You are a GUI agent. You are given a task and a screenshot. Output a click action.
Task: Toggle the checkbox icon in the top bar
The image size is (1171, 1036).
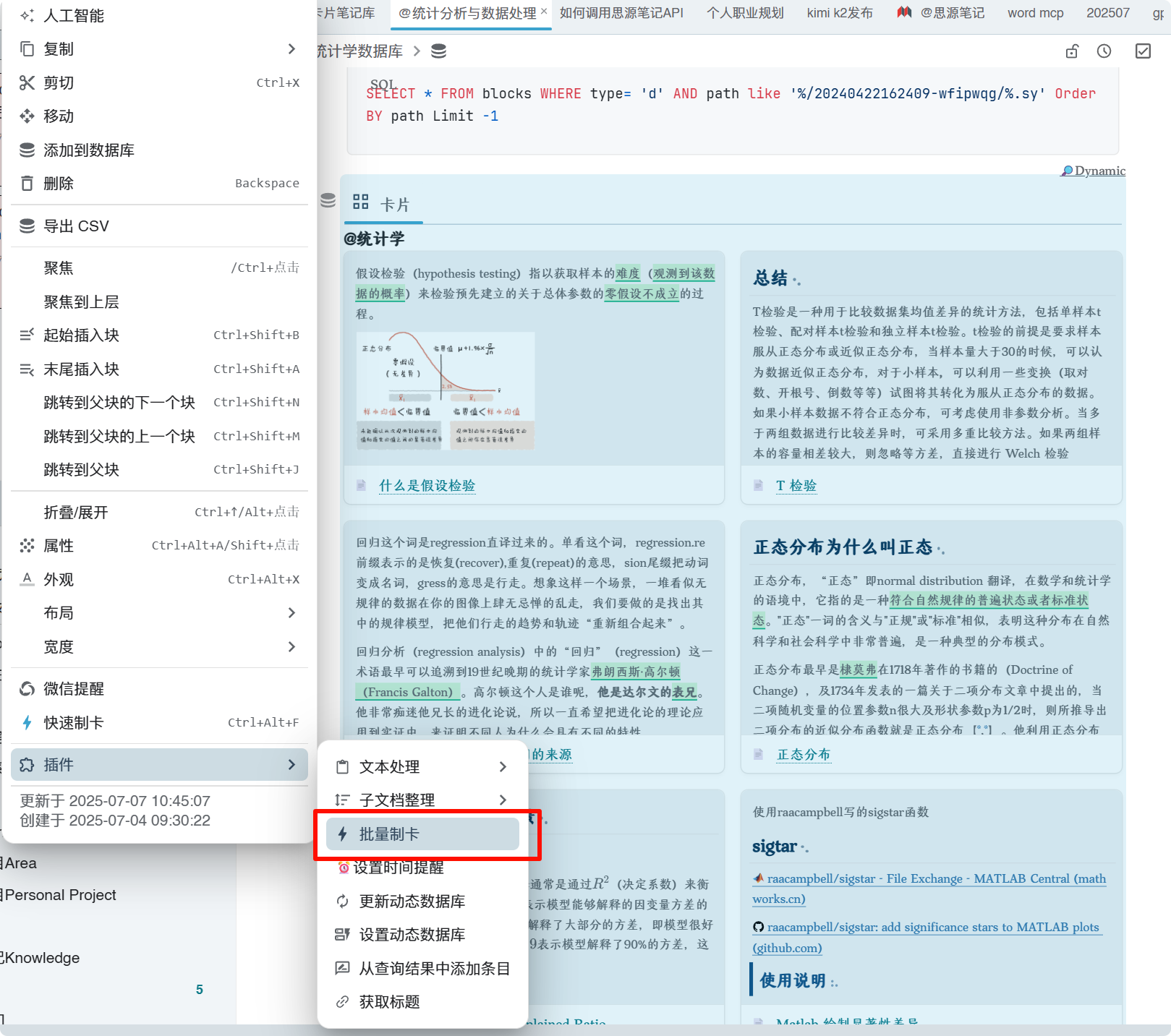1143,51
